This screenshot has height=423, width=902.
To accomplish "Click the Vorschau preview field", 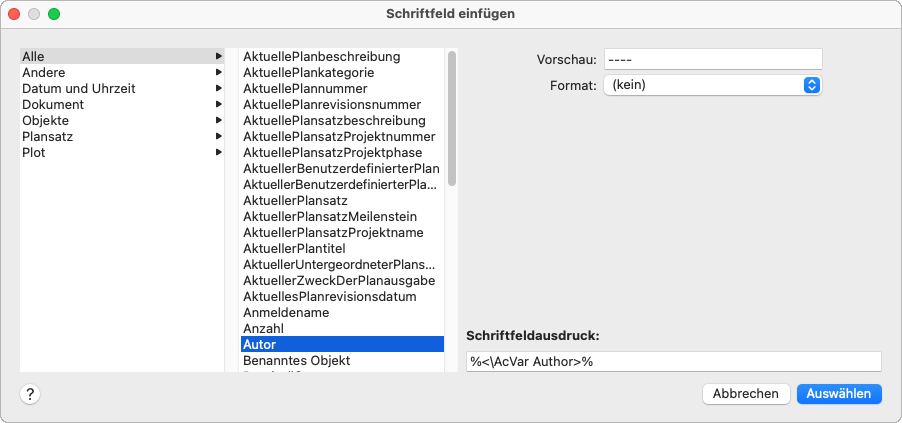I will (712, 60).
